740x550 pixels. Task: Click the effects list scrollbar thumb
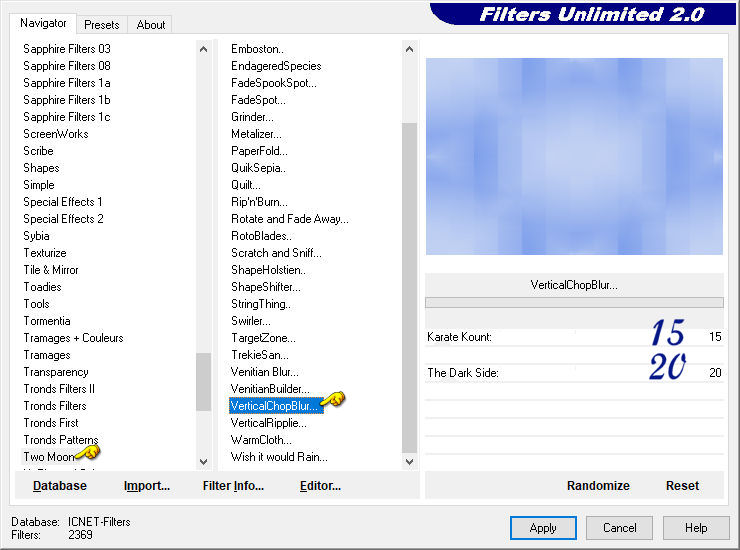[409, 288]
